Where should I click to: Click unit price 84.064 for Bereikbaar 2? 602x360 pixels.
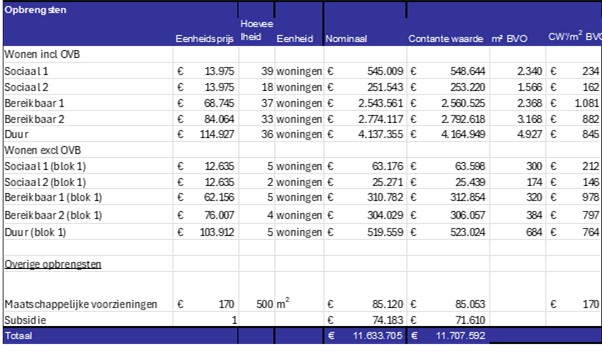pyautogui.click(x=219, y=119)
